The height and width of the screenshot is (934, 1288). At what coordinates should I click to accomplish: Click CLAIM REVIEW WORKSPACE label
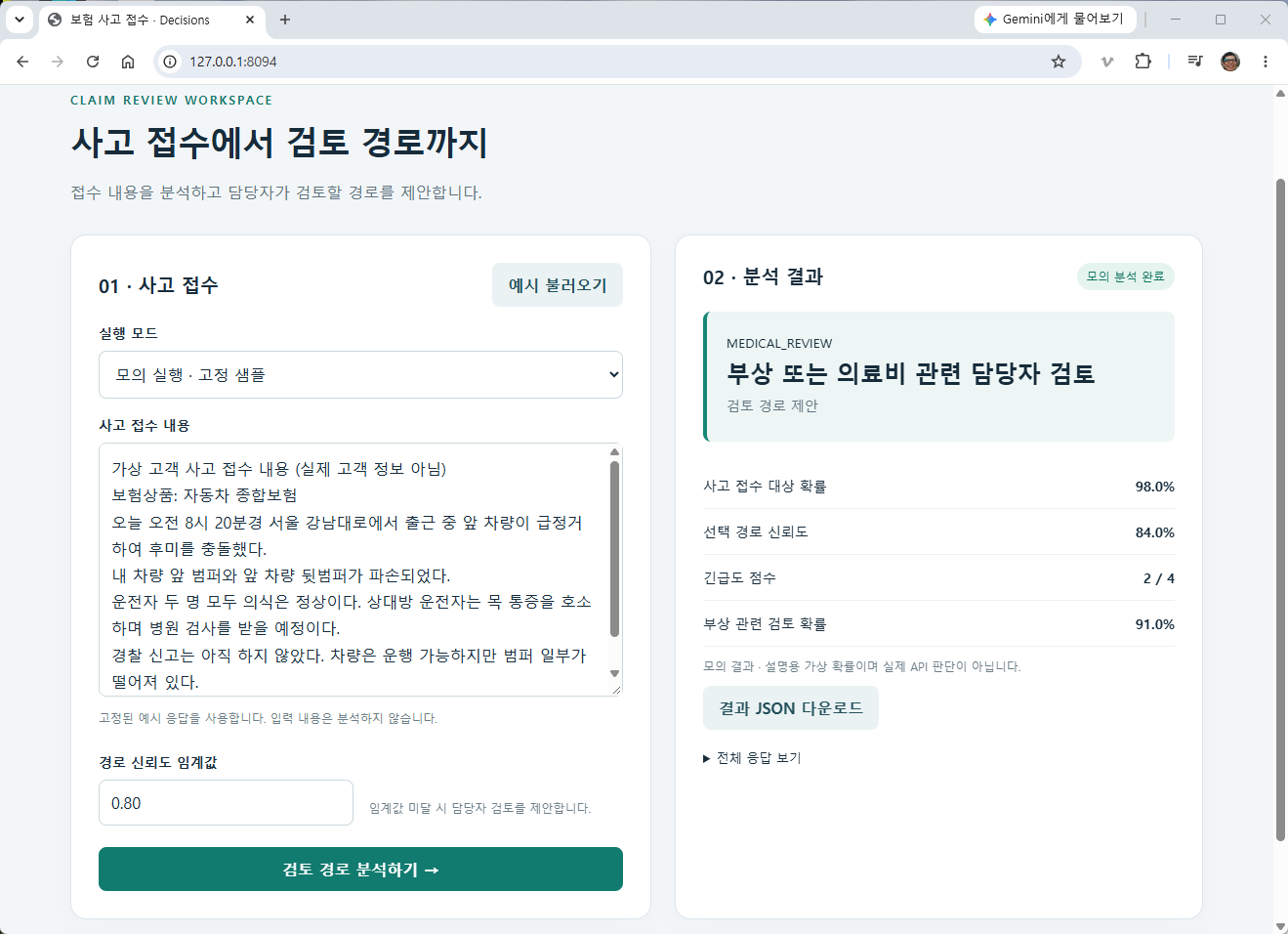tap(171, 101)
